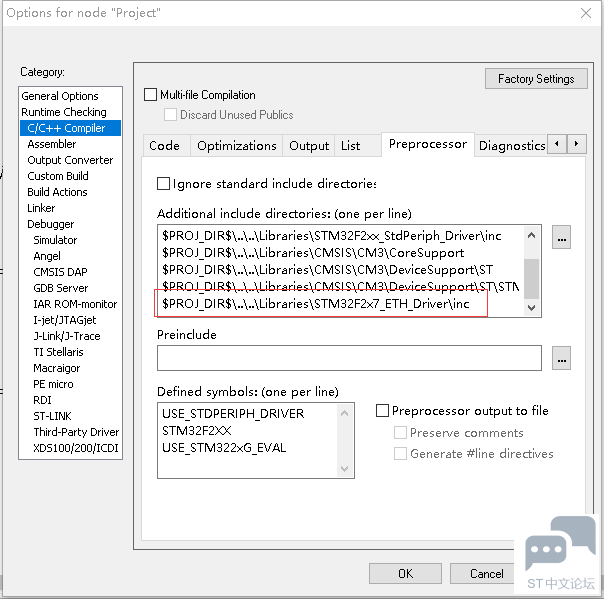The image size is (604, 599).
Task: Switch to the Output tab
Action: pos(309,146)
